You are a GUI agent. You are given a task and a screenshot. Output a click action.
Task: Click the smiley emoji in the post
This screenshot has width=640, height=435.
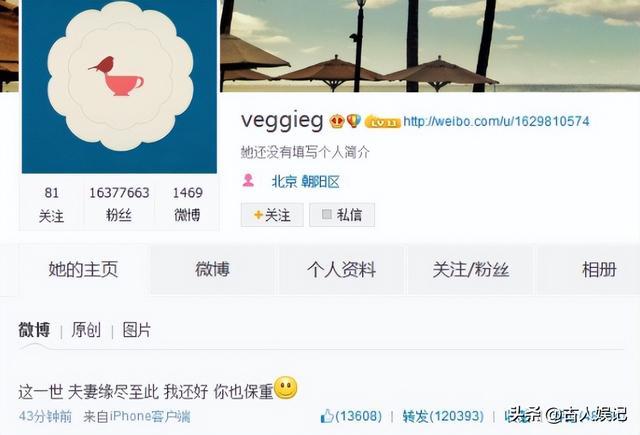(x=286, y=388)
